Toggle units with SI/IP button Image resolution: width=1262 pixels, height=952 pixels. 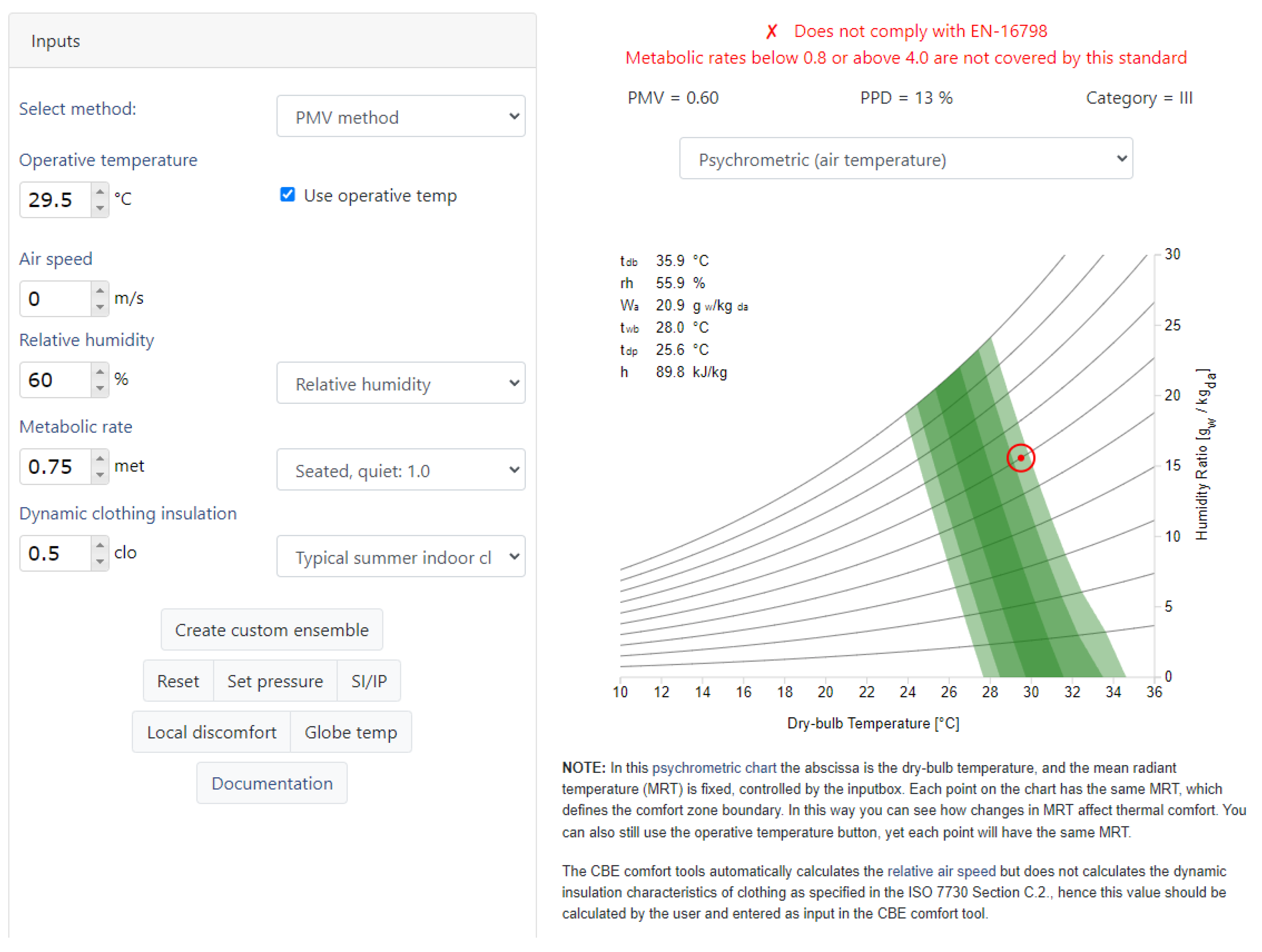coord(369,681)
